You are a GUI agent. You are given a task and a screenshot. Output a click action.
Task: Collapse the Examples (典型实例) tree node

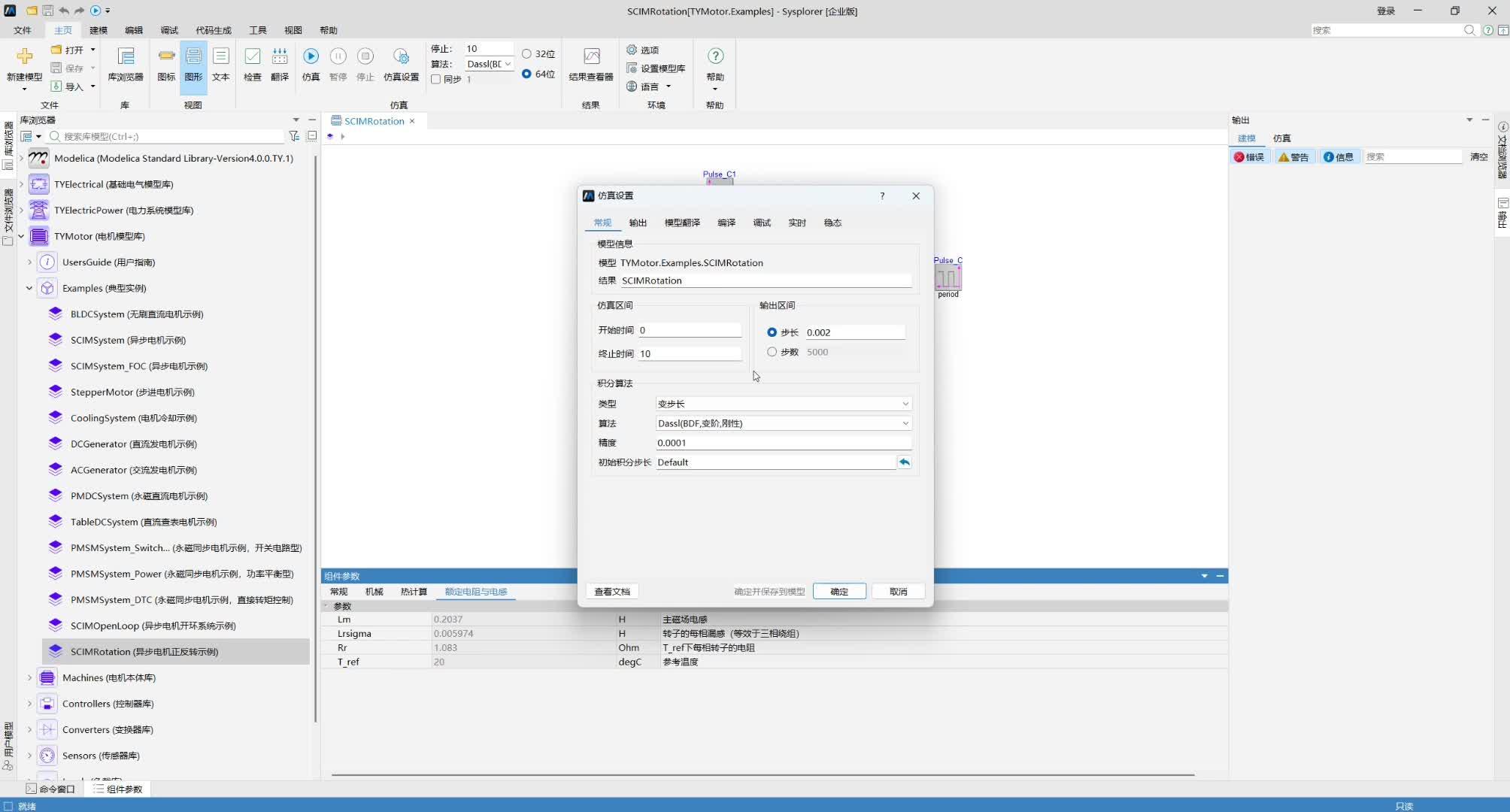click(x=29, y=288)
